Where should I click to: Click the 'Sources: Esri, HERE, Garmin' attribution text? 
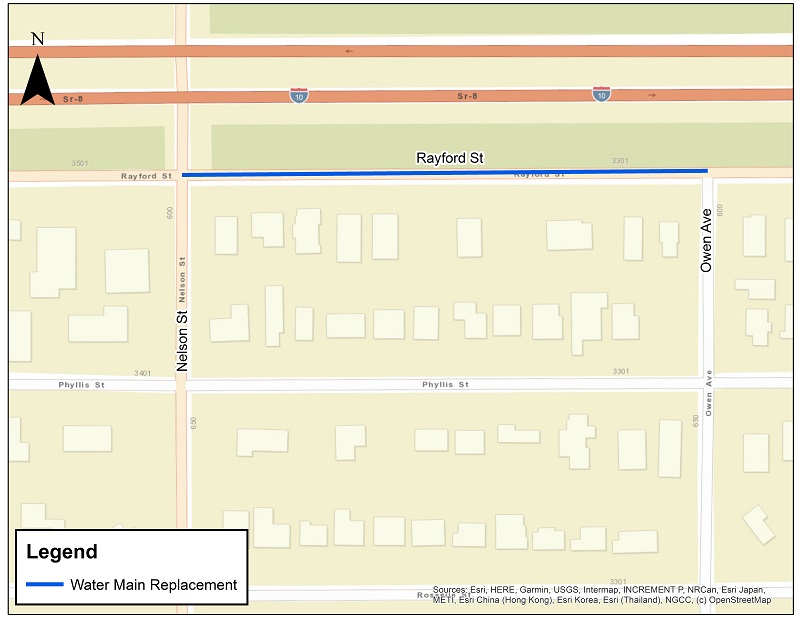(602, 595)
